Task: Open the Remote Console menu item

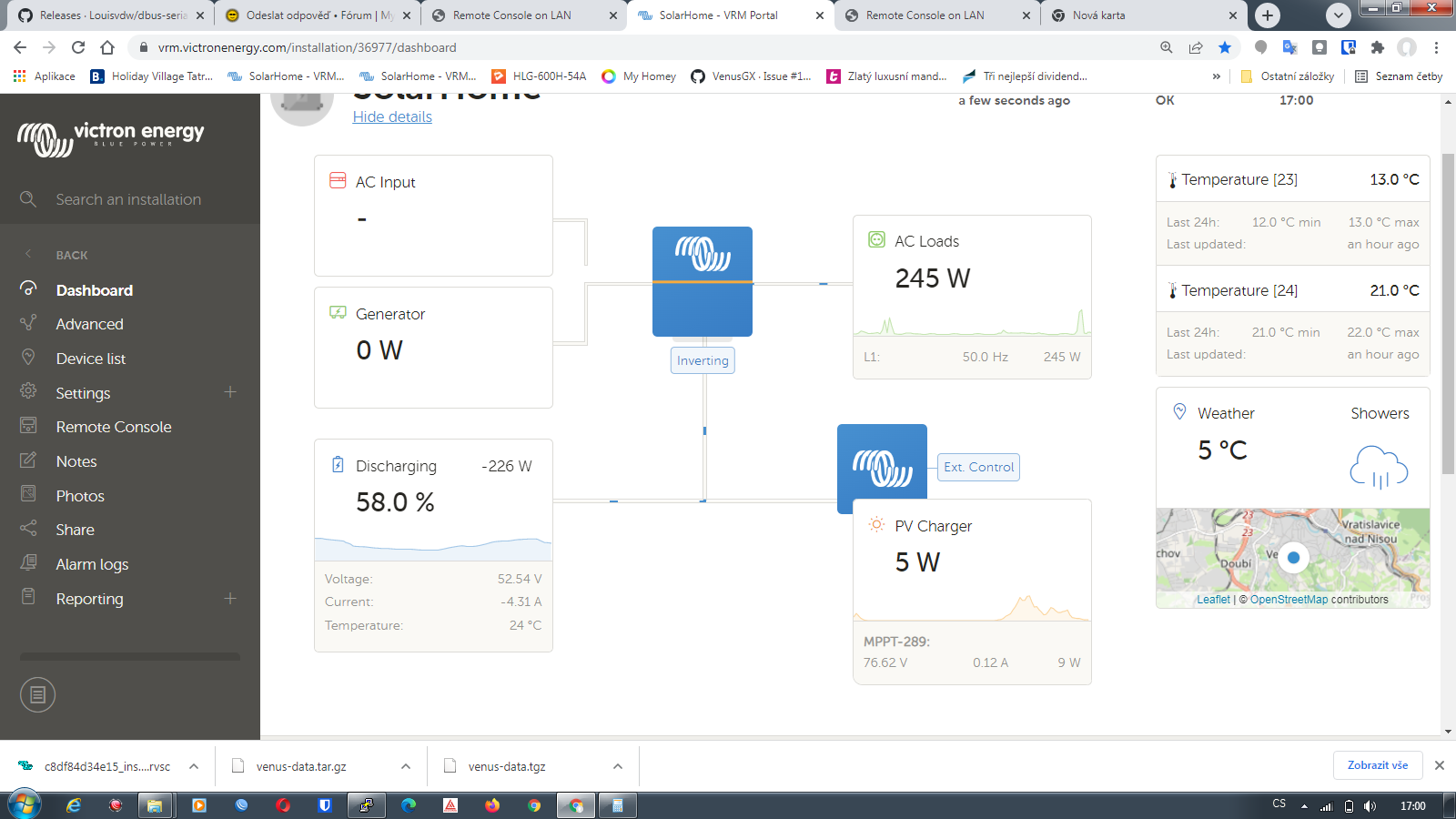Action: (x=114, y=427)
